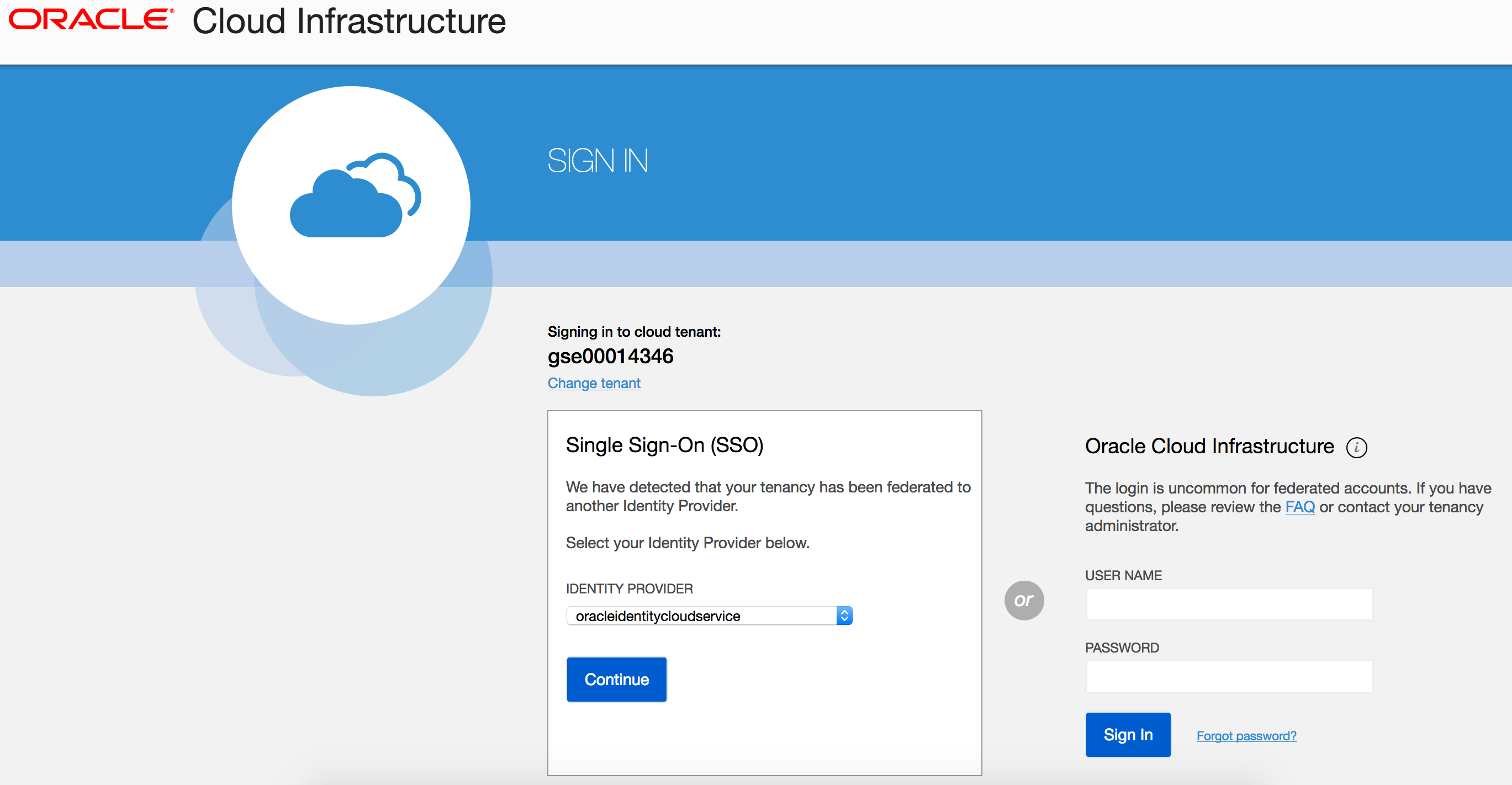
Task: Click the Oracle Cloud Infrastructure login heading
Action: (x=1209, y=447)
